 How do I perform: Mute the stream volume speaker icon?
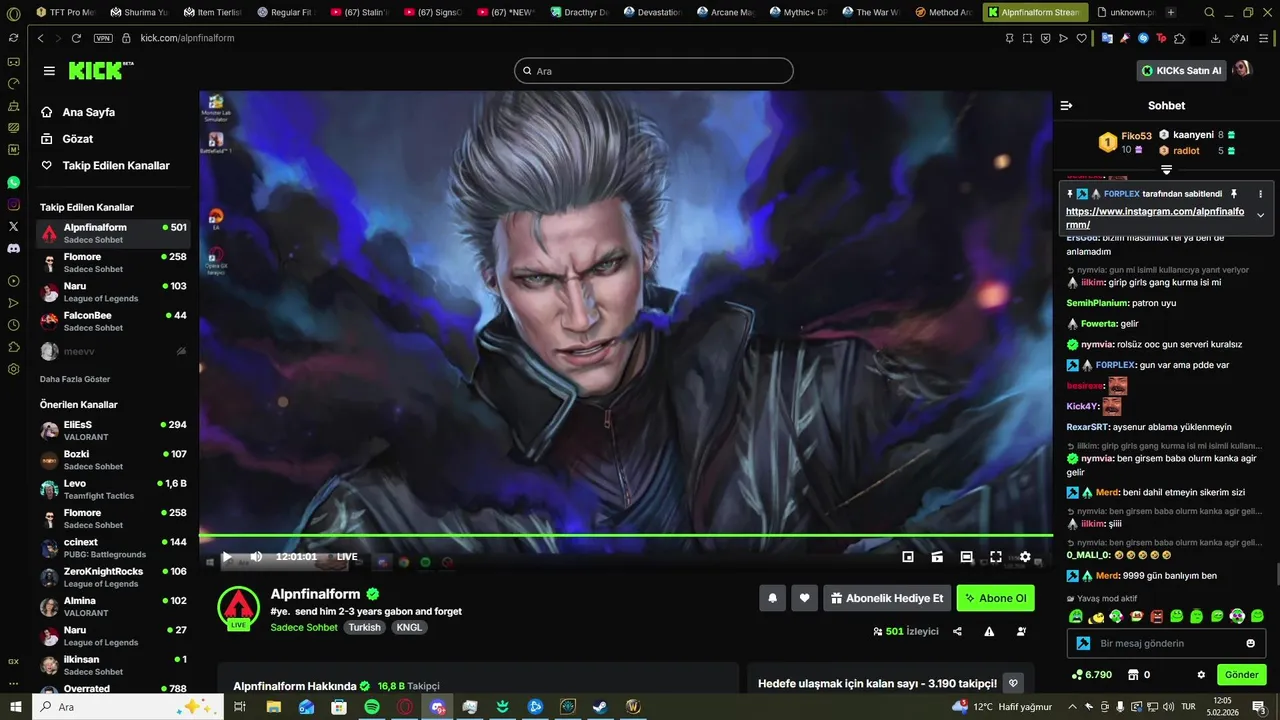point(256,557)
